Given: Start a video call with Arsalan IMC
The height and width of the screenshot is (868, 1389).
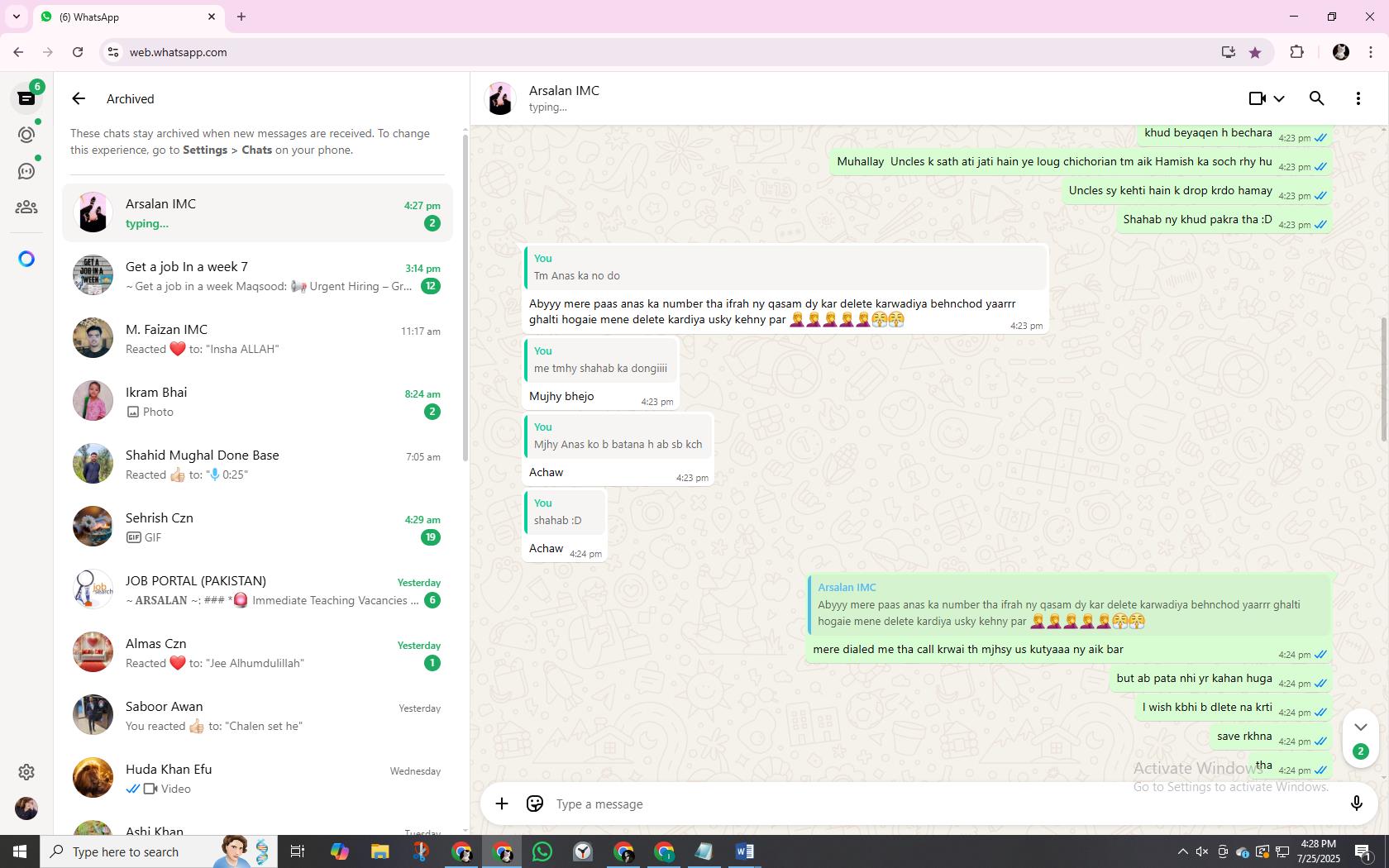Looking at the screenshot, I should [x=1258, y=98].
